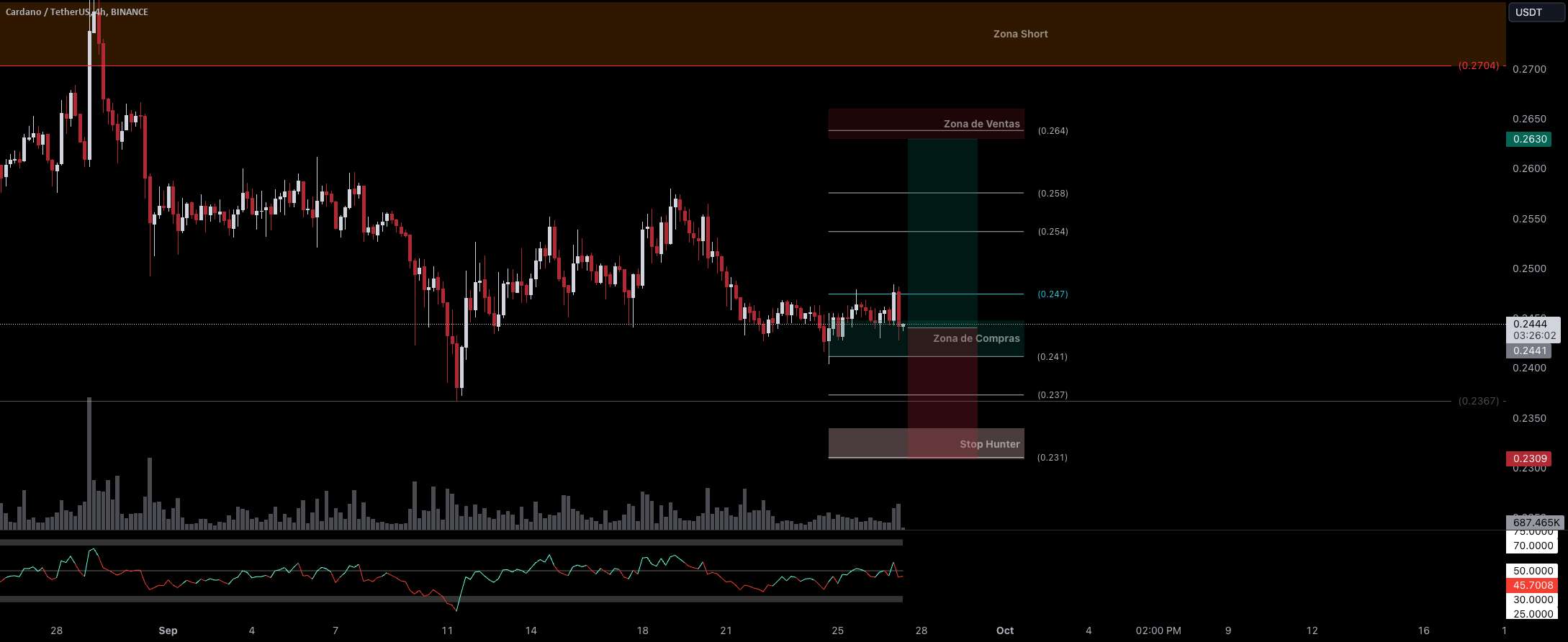Click the 11 date on time axis
The image size is (1568, 642).
click(447, 630)
